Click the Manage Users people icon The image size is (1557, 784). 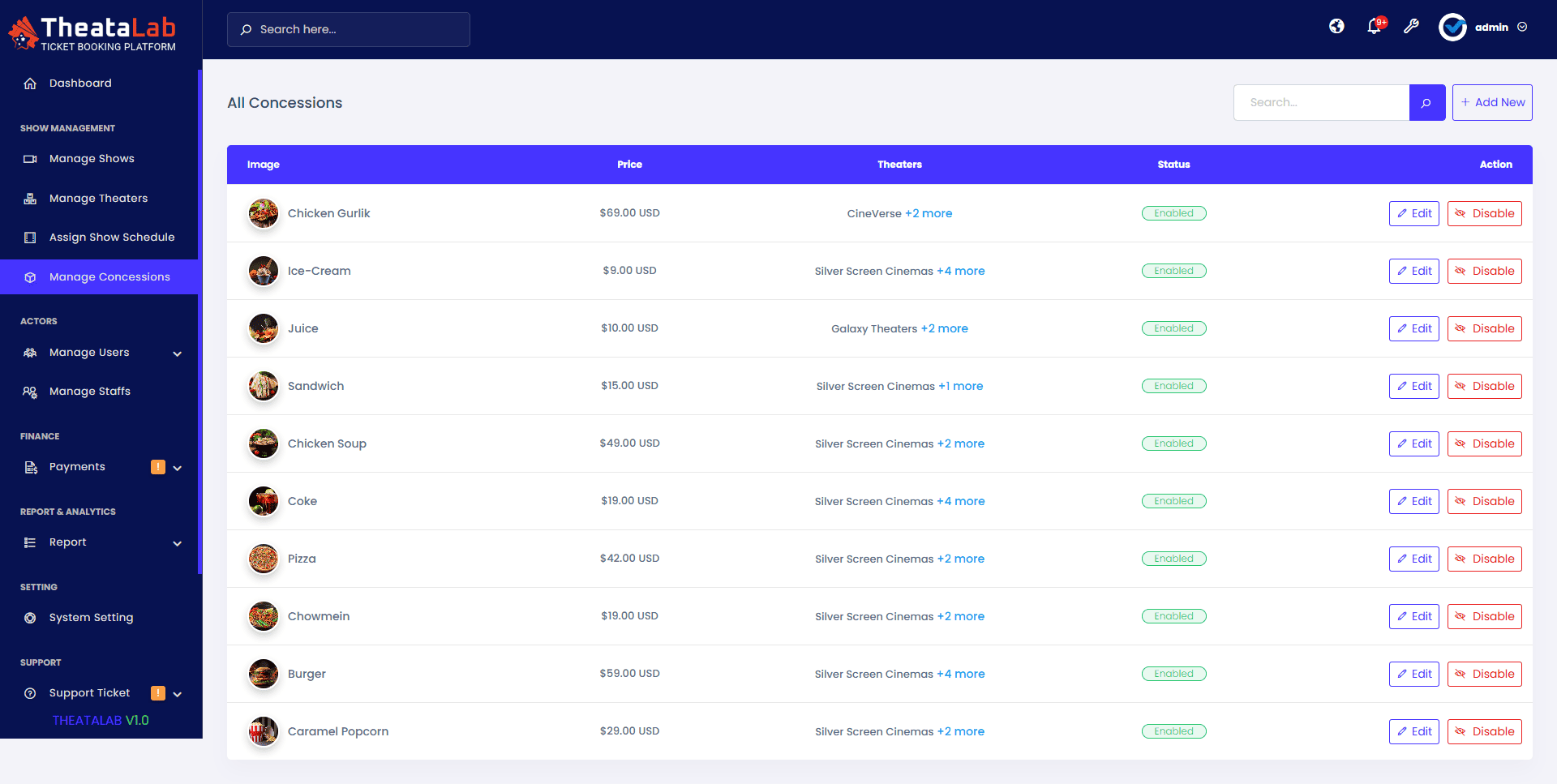click(x=30, y=353)
